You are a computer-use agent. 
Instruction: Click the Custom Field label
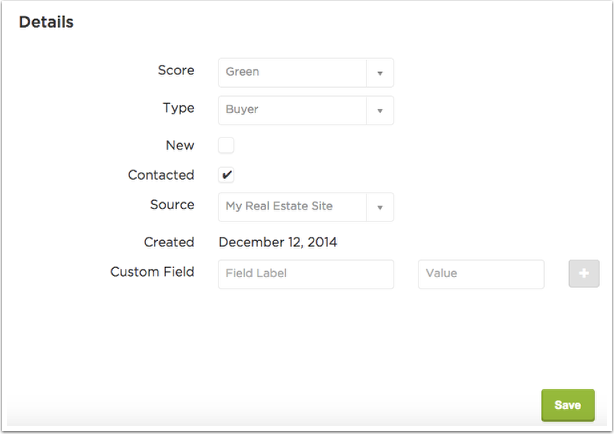pos(152,271)
